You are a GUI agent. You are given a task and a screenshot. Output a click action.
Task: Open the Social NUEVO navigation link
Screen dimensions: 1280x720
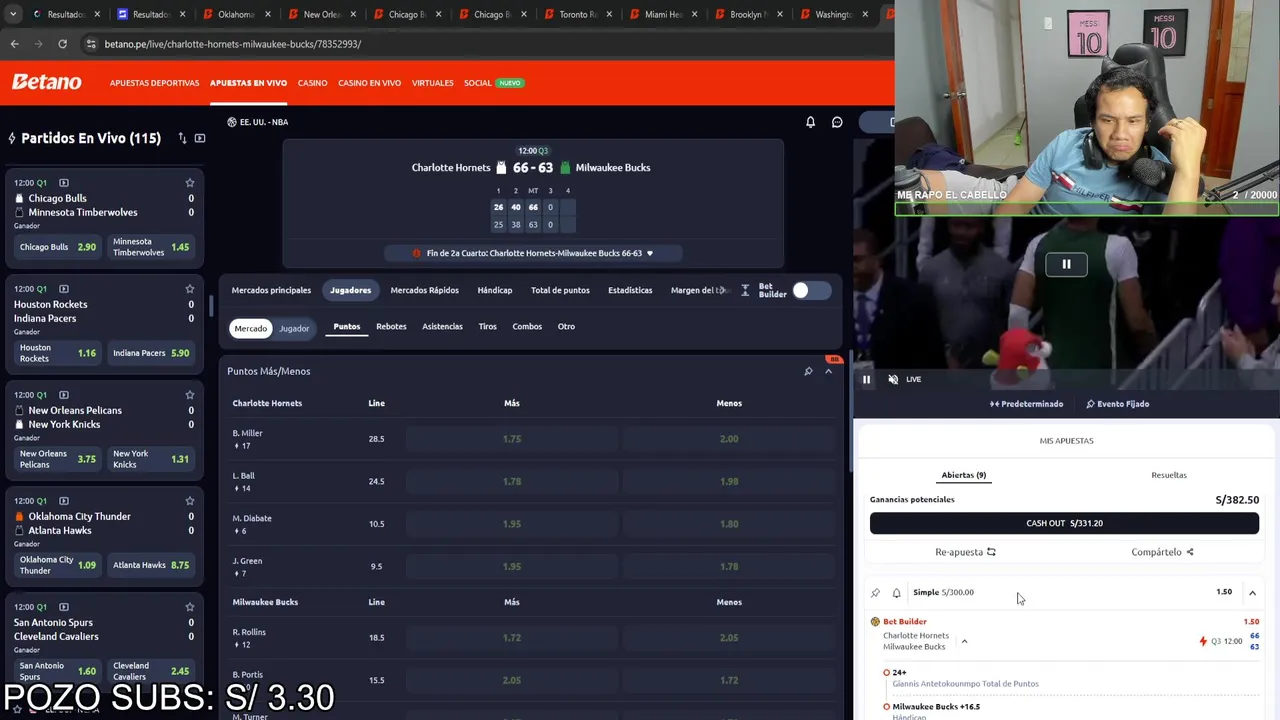[494, 83]
